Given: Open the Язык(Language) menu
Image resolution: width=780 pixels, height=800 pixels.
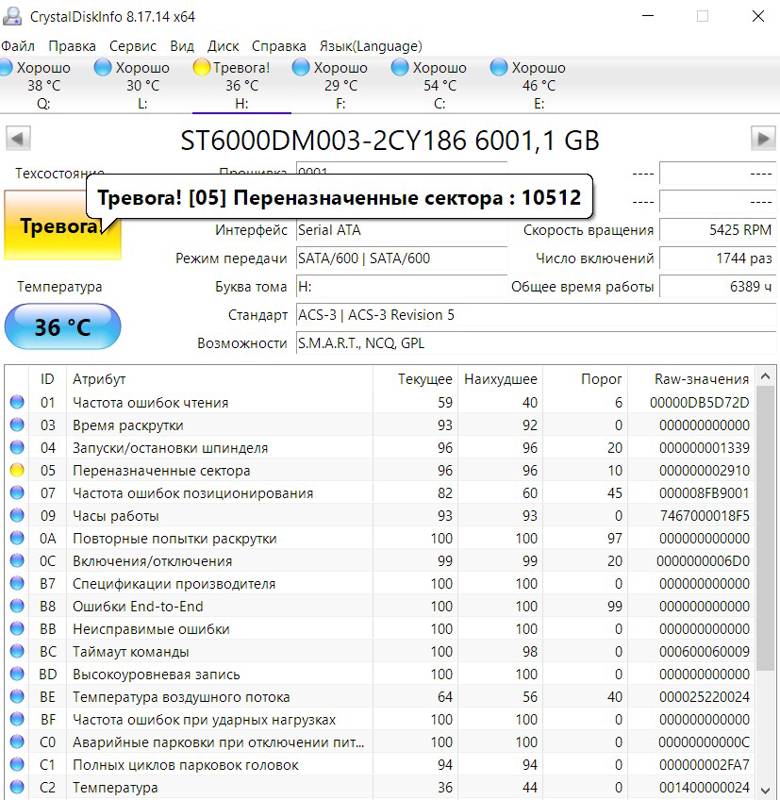Looking at the screenshot, I should [x=371, y=46].
